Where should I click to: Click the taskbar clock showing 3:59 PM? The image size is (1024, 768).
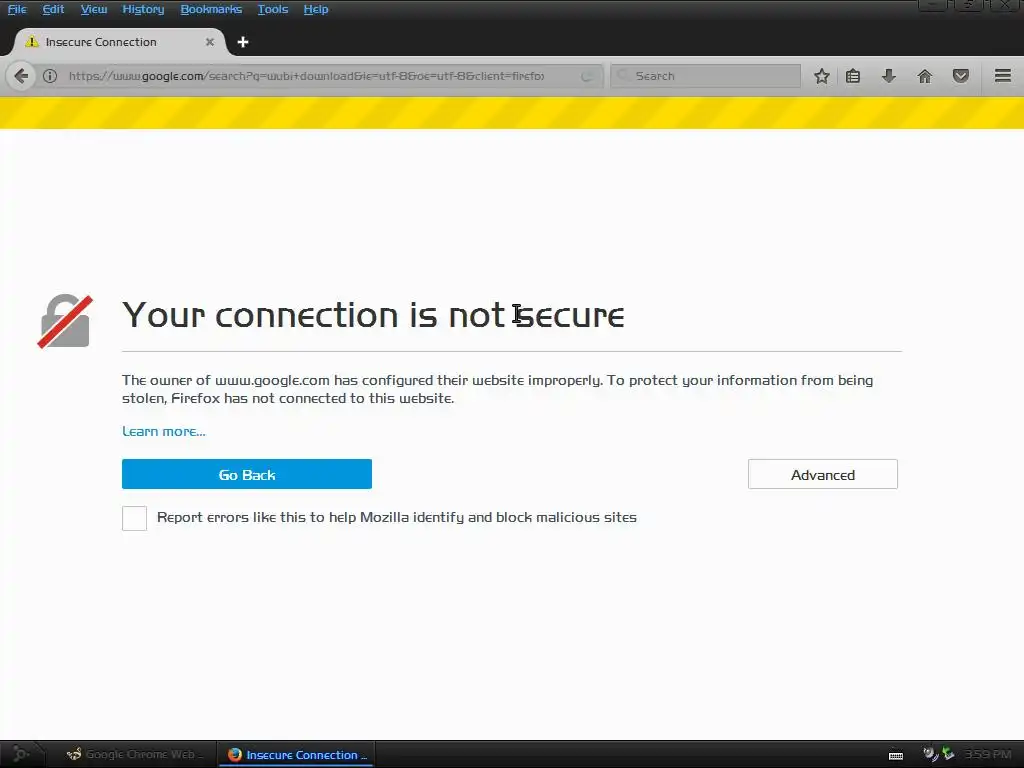[x=987, y=754]
